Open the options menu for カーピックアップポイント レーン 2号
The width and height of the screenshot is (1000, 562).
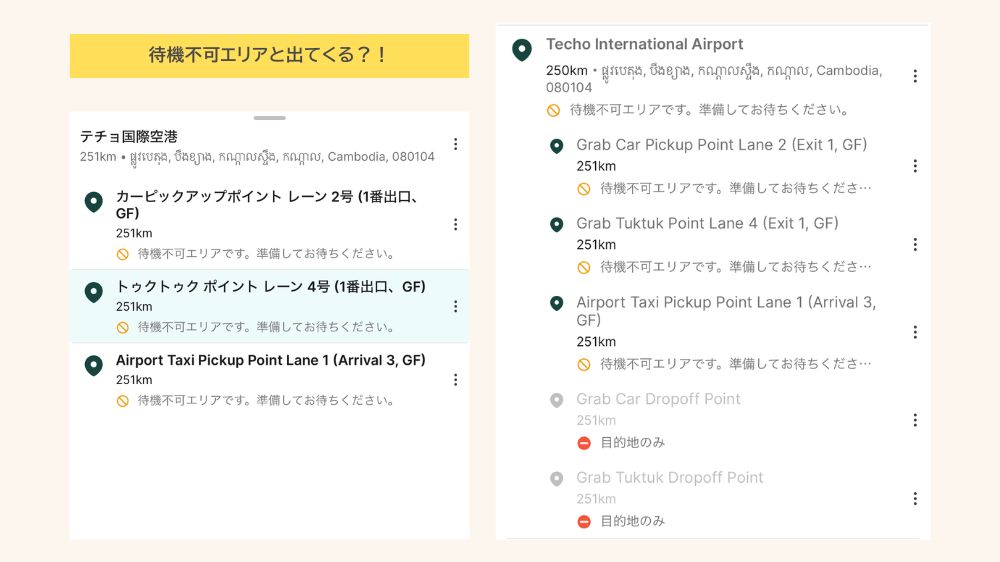pyautogui.click(x=455, y=225)
